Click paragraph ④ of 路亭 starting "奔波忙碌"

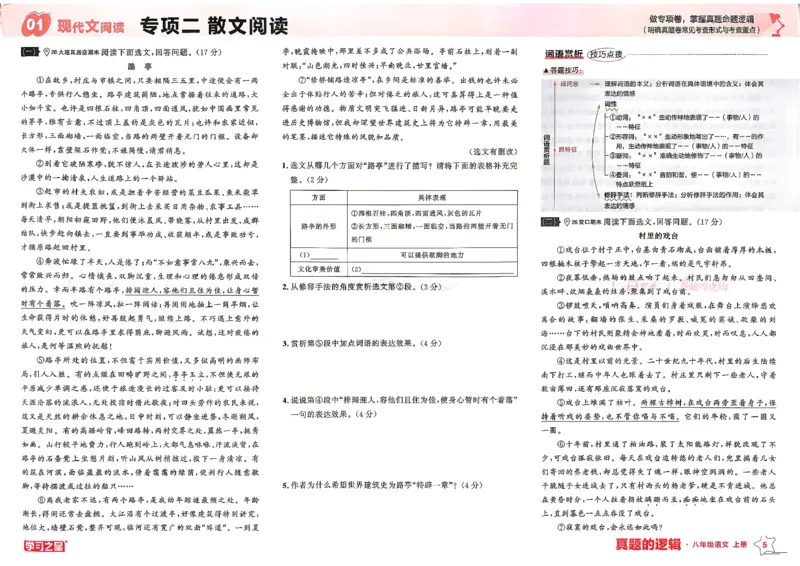click(x=140, y=304)
